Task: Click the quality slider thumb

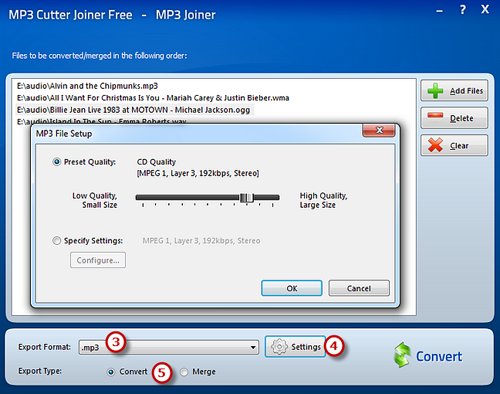Action: coord(247,198)
